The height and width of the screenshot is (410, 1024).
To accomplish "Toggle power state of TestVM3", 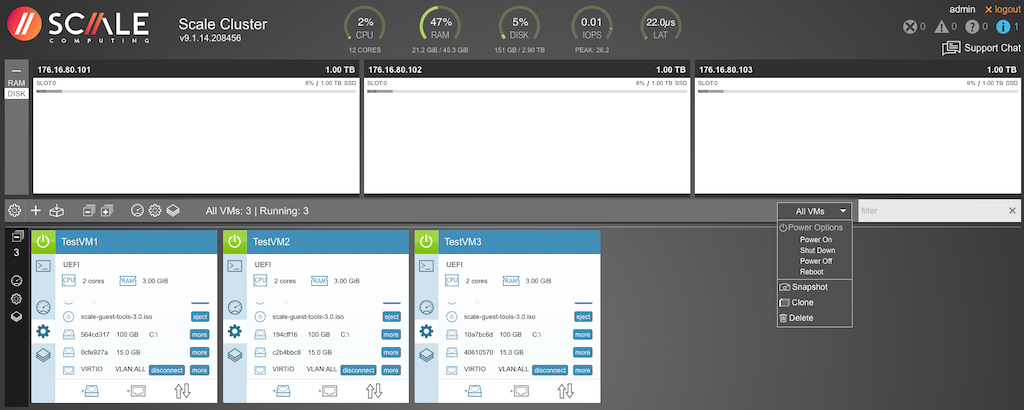I will [x=426, y=242].
